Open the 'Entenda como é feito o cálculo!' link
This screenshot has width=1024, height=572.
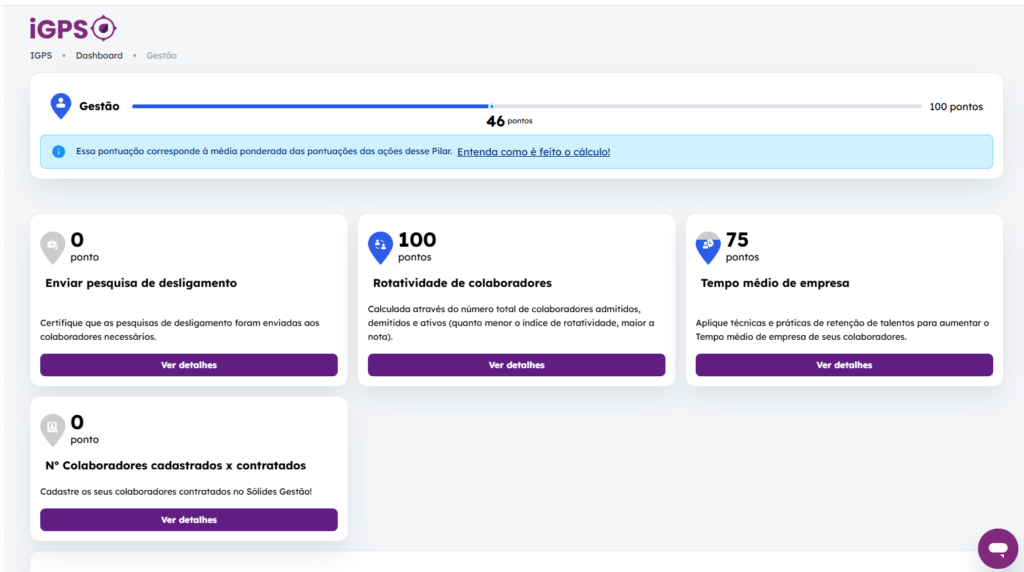click(x=533, y=152)
